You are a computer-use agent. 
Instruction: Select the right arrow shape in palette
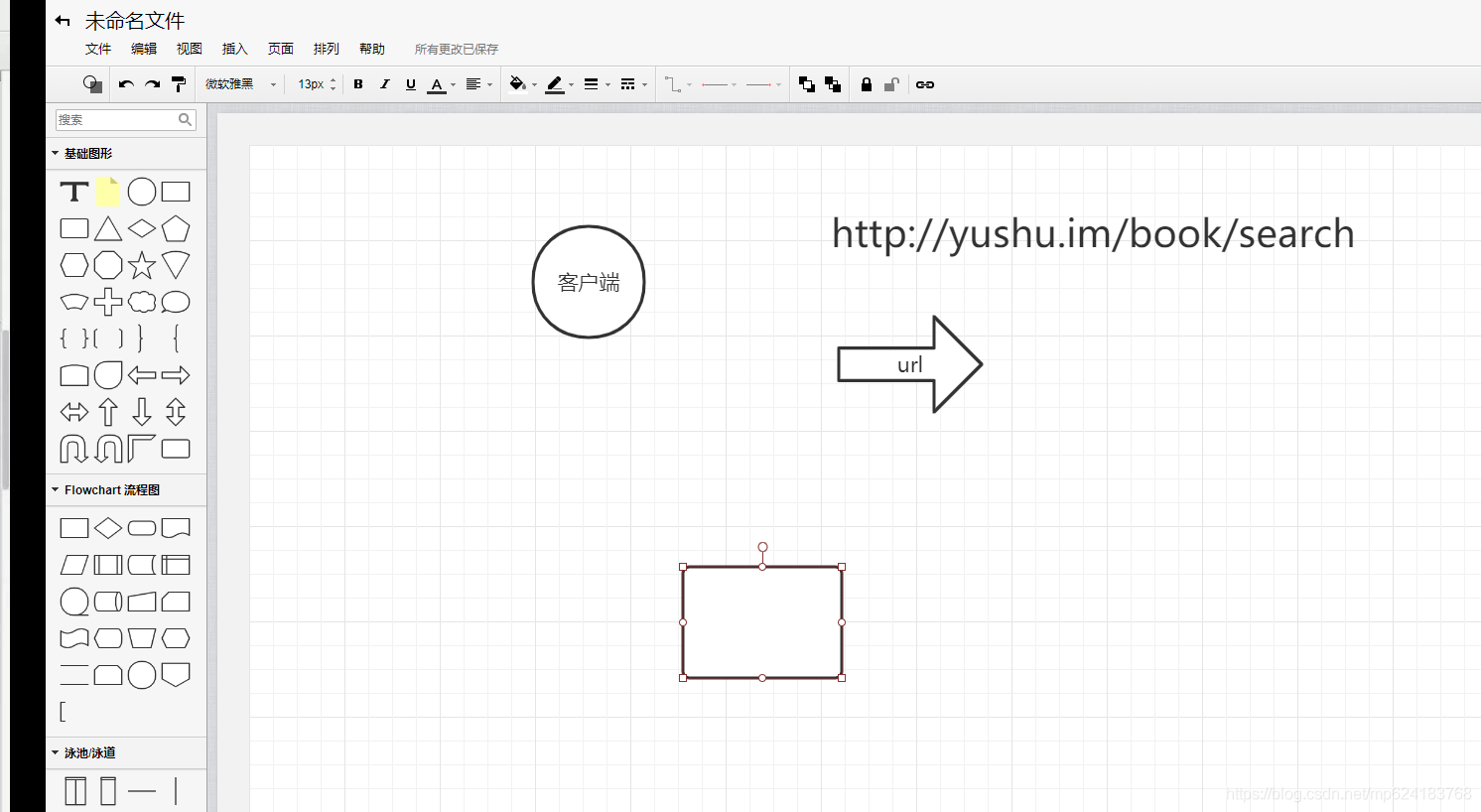(176, 375)
